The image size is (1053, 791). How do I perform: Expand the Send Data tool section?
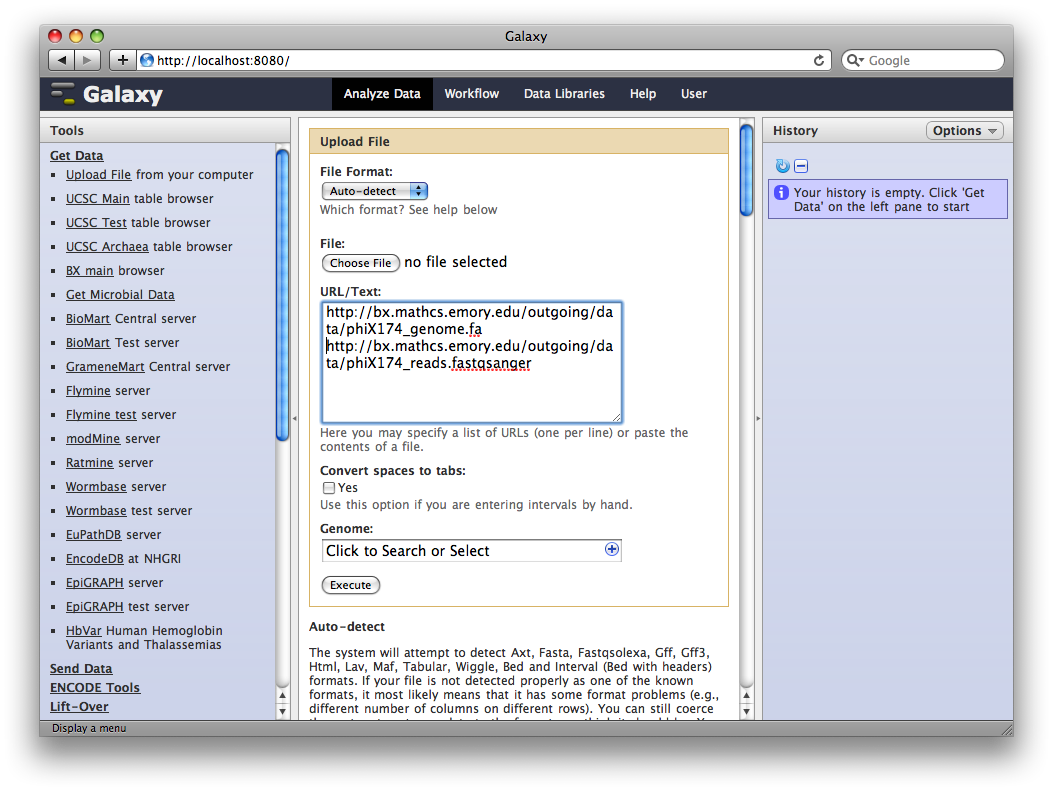pos(81,669)
